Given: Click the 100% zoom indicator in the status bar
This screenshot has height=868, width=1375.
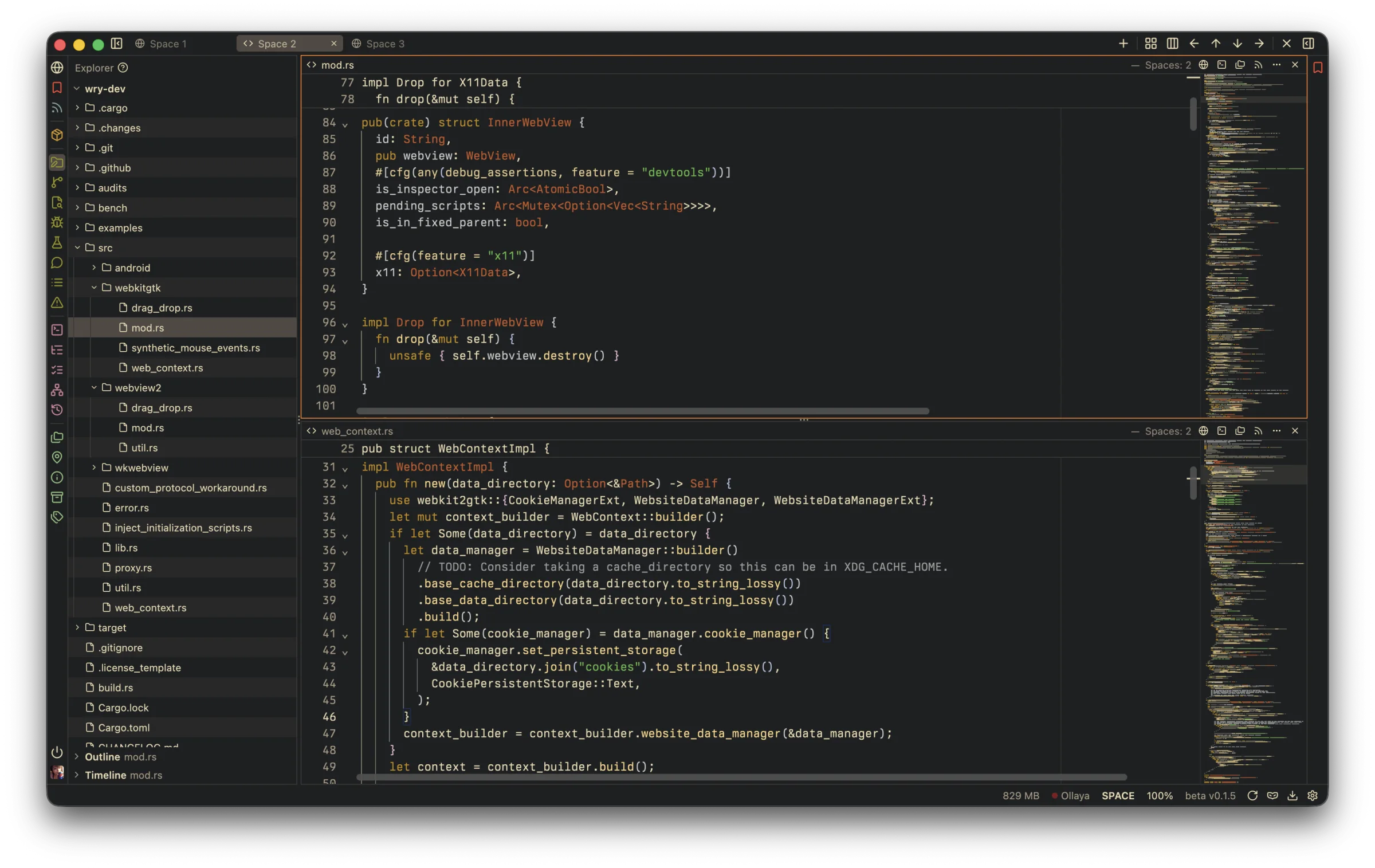Looking at the screenshot, I should [x=1160, y=795].
